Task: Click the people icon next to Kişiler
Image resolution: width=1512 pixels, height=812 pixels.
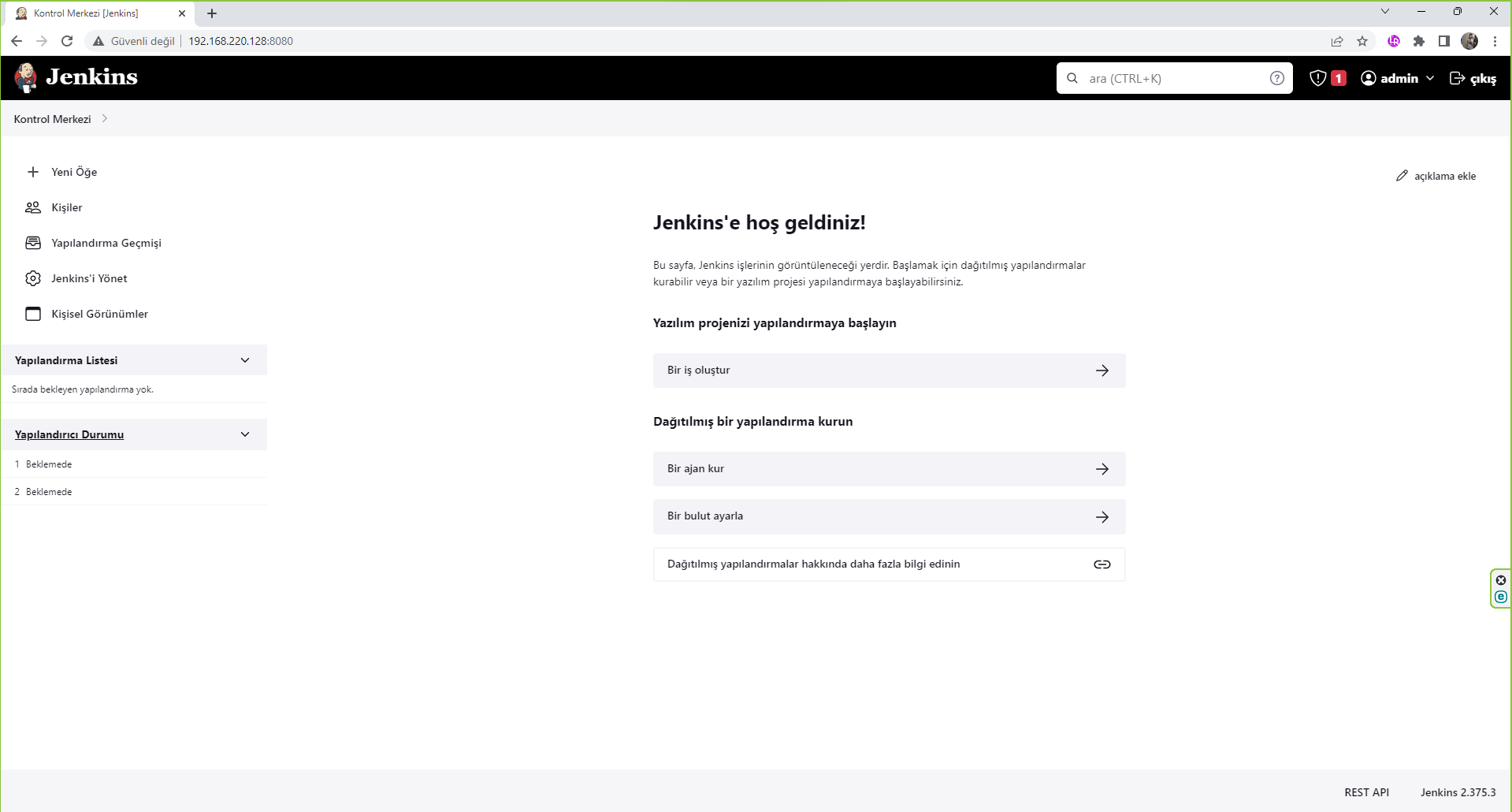Action: click(33, 207)
